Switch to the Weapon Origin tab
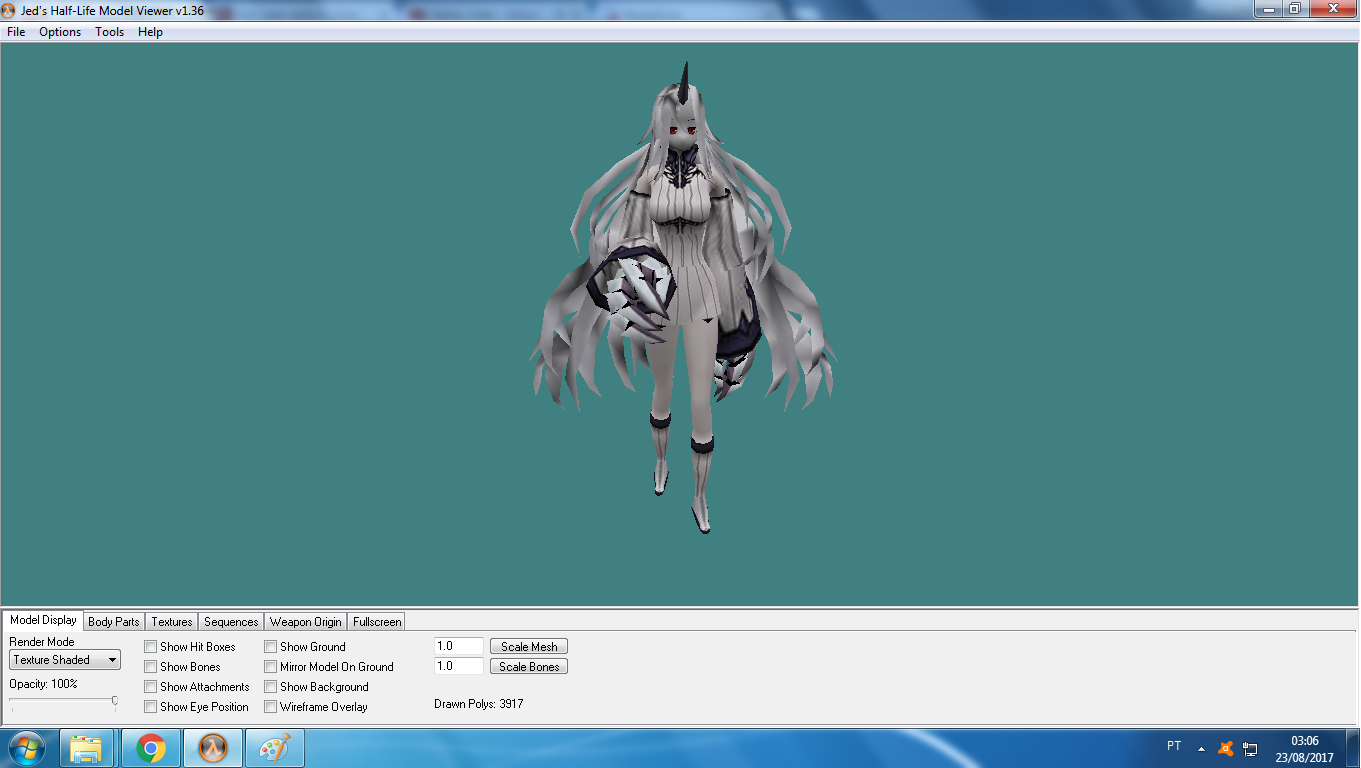 pyautogui.click(x=306, y=622)
